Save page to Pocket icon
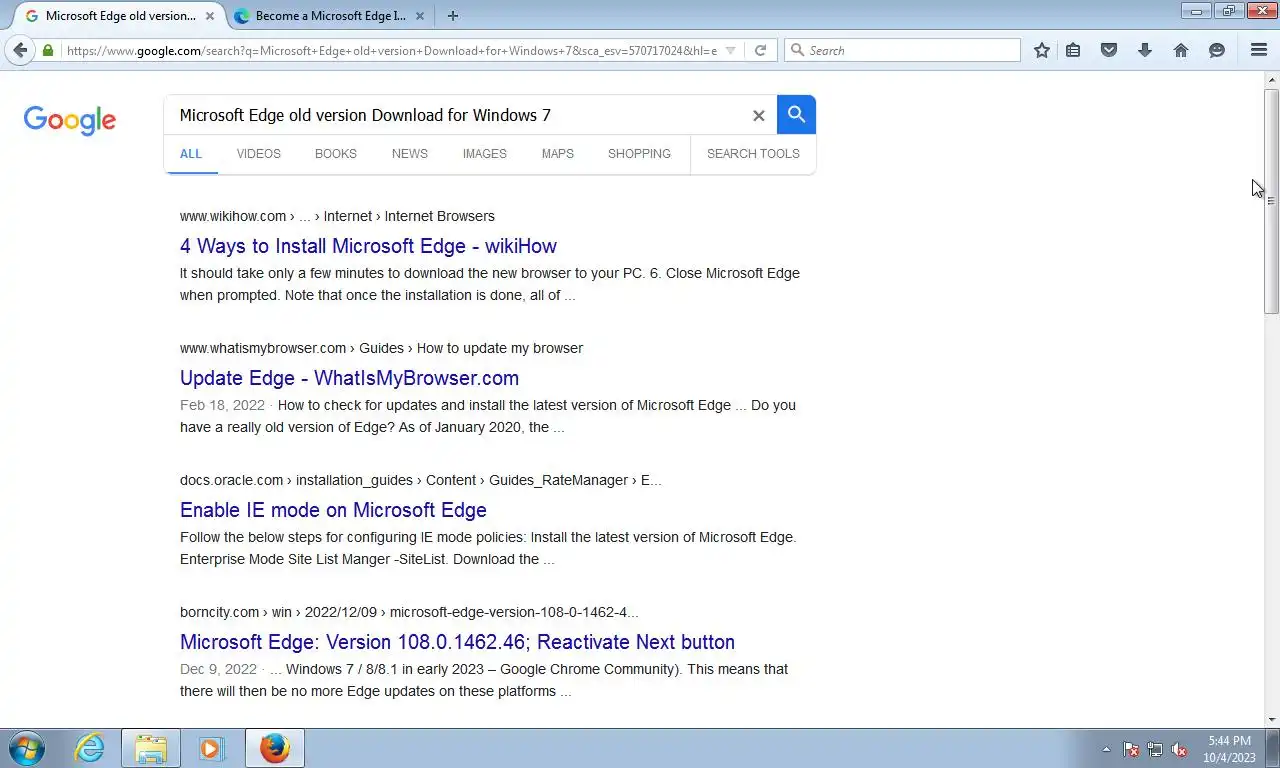 [x=1109, y=50]
